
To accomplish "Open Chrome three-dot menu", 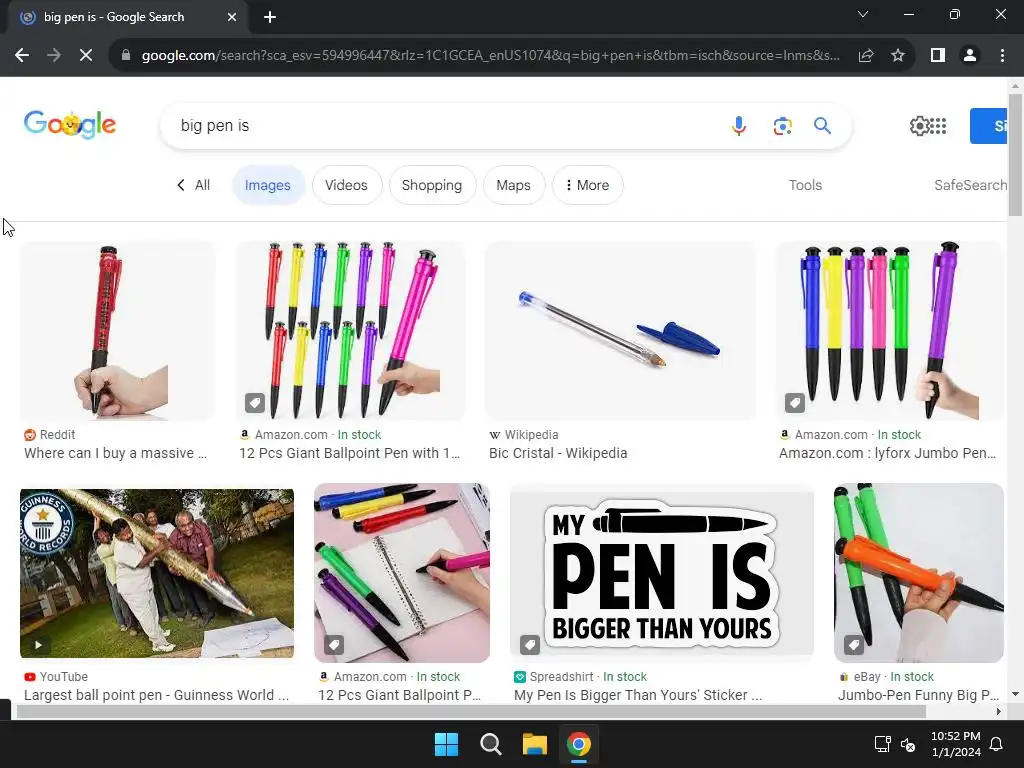I will 1002,56.
